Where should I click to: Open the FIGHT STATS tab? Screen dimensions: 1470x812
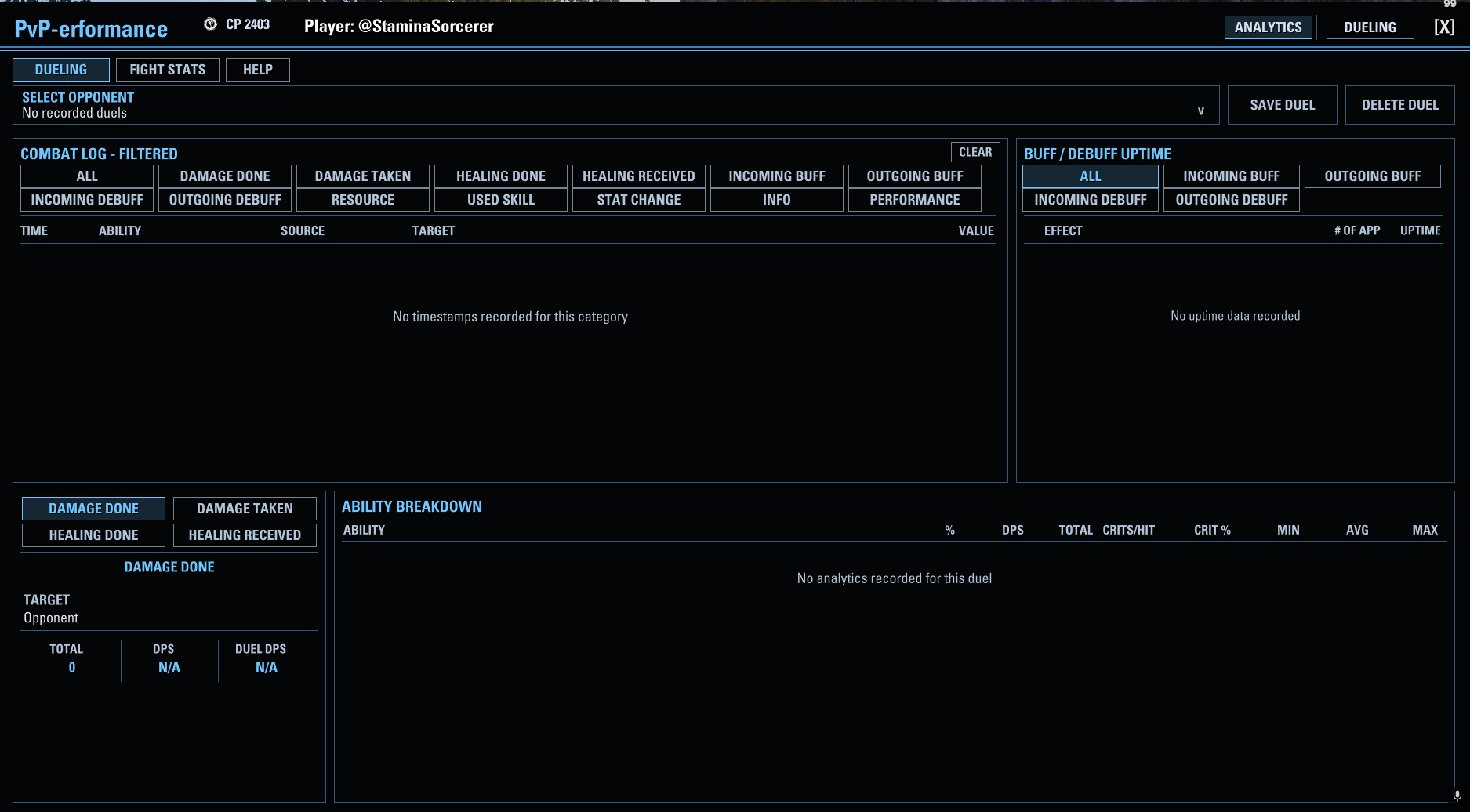coord(168,70)
